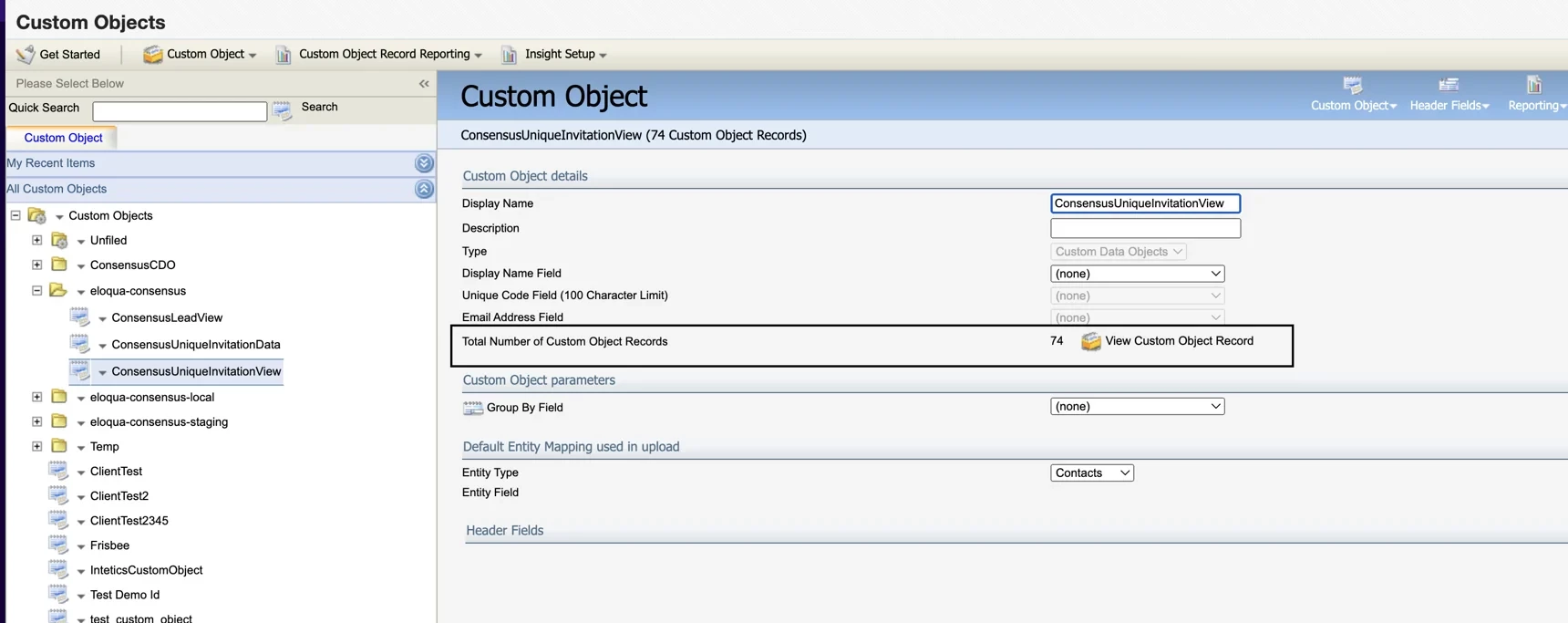Click into the Description text field
This screenshot has width=1568, height=623.
point(1145,228)
